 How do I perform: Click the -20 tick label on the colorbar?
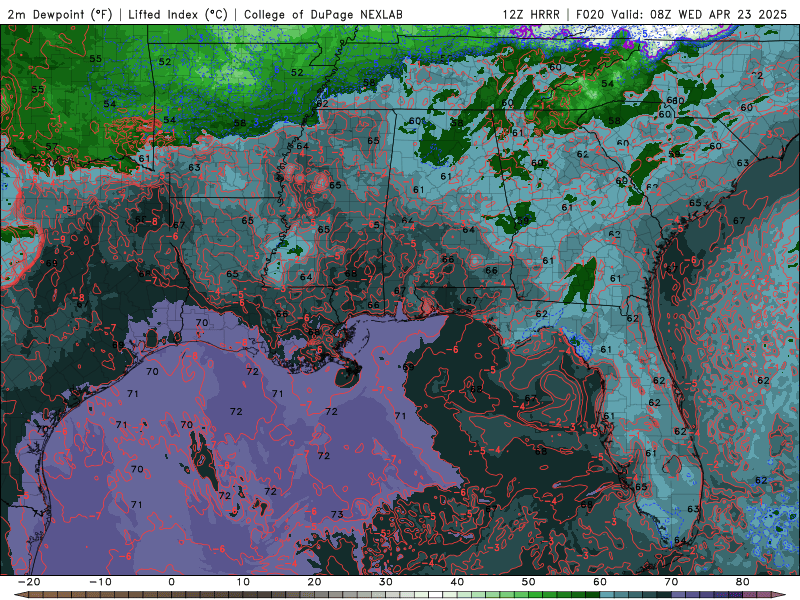[29, 582]
